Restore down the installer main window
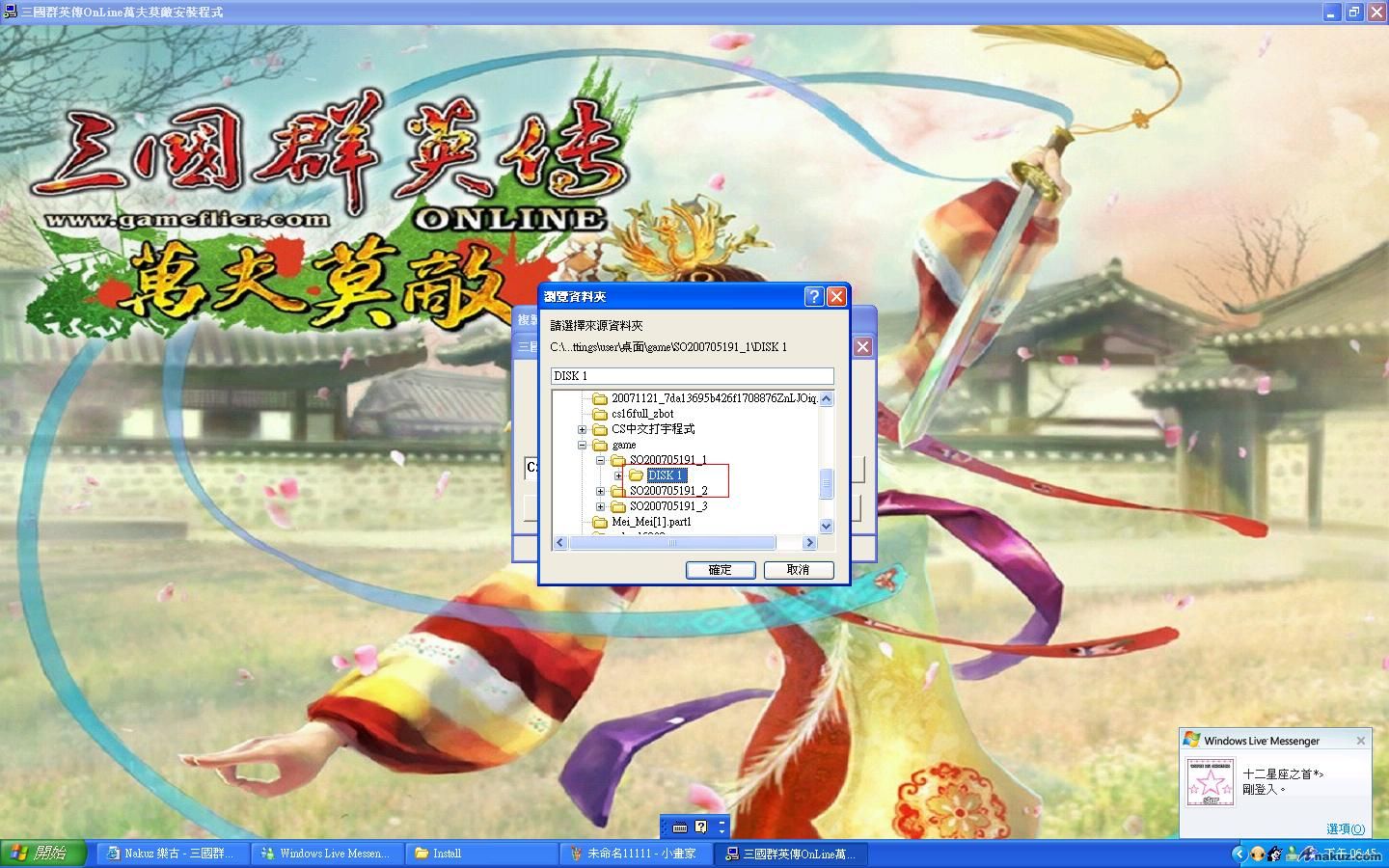The width and height of the screenshot is (1389, 868). click(x=1353, y=12)
